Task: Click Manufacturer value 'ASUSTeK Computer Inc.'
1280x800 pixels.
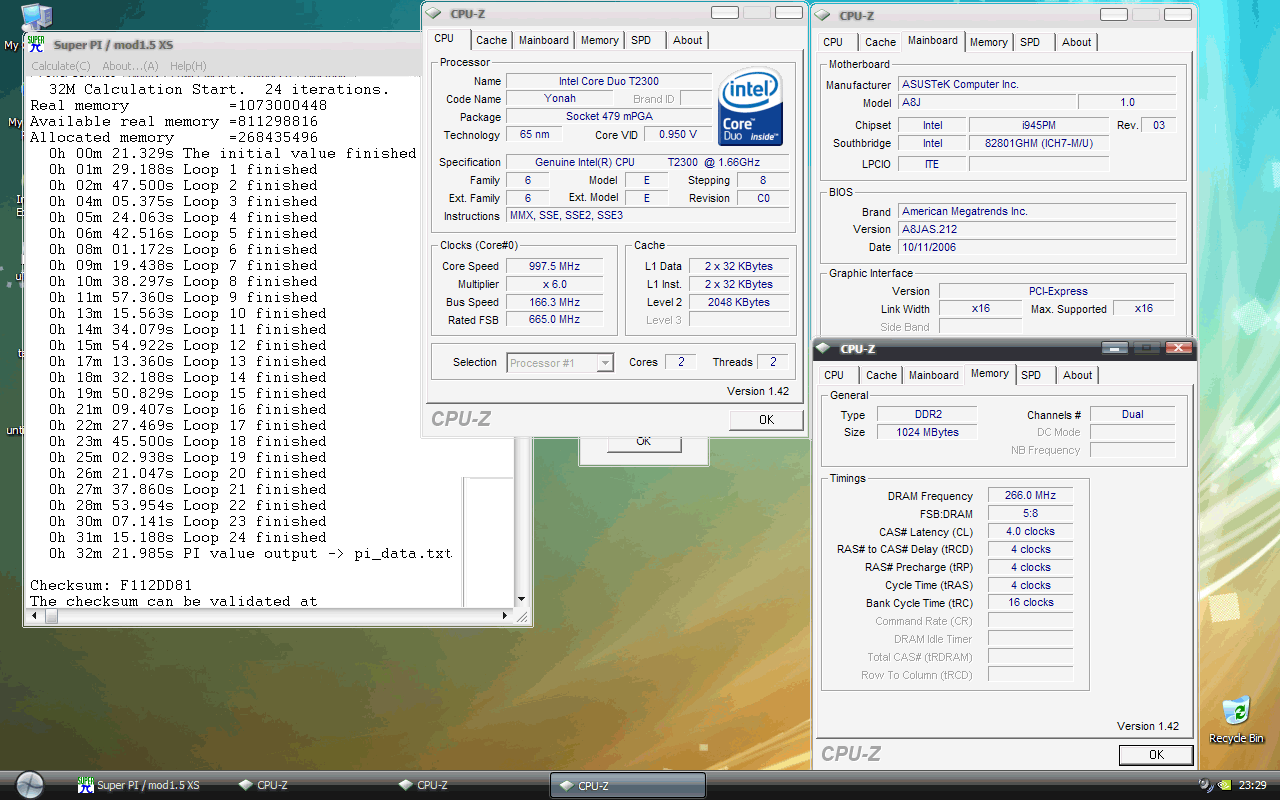Action: (1037, 85)
